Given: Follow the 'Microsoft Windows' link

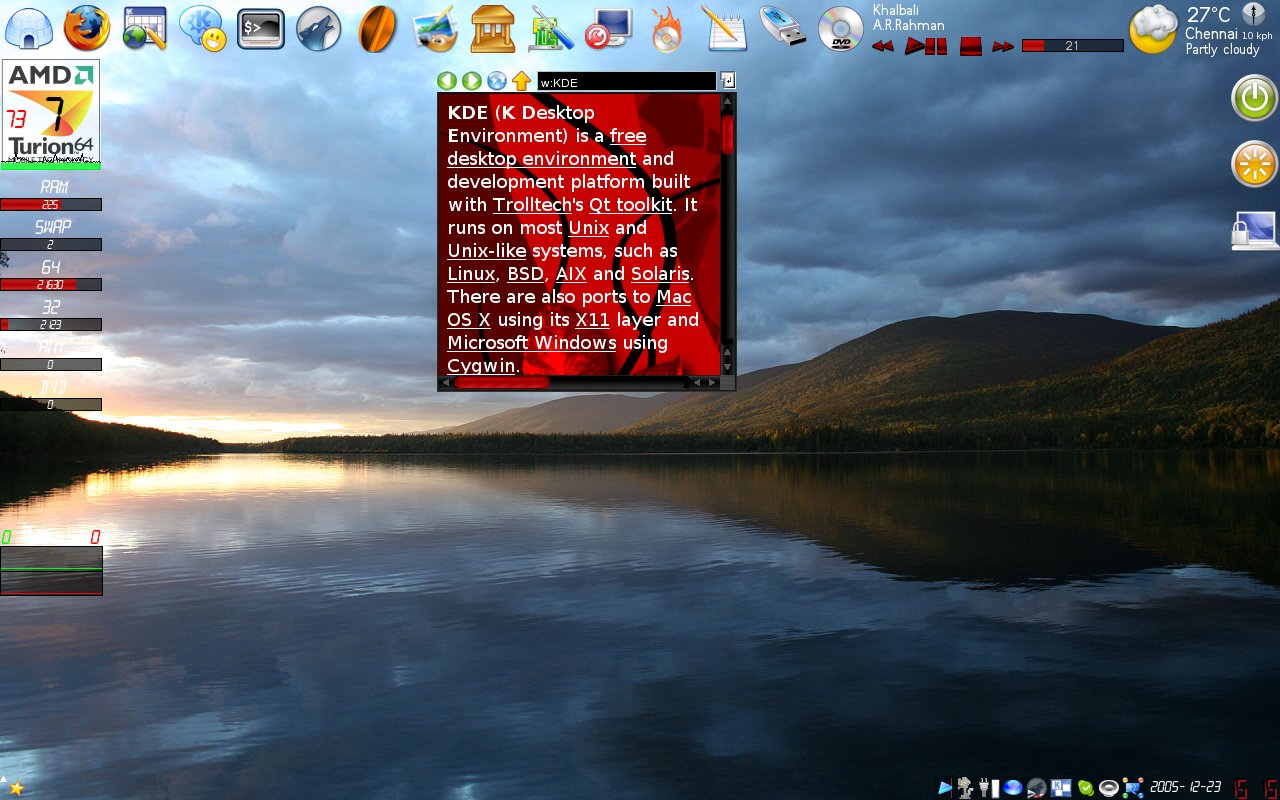Looking at the screenshot, I should [x=532, y=343].
